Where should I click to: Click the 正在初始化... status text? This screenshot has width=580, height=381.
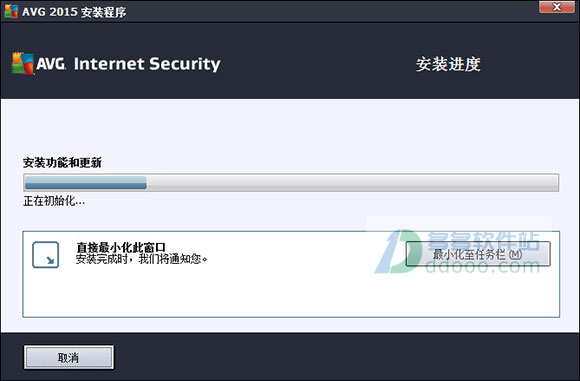[54, 201]
